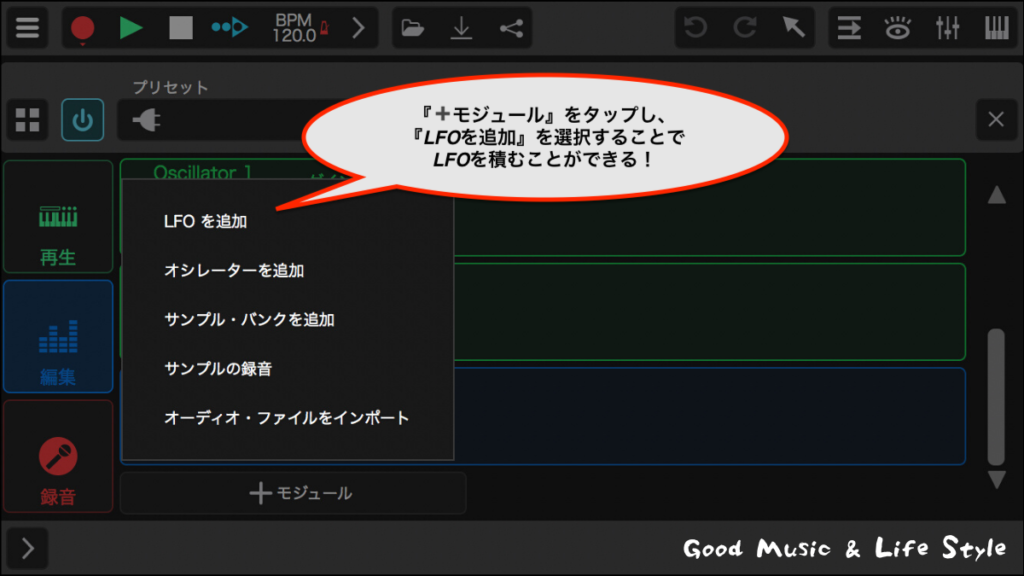Open preset selector with plug icon
Image resolution: width=1024 pixels, height=576 pixels.
147,120
